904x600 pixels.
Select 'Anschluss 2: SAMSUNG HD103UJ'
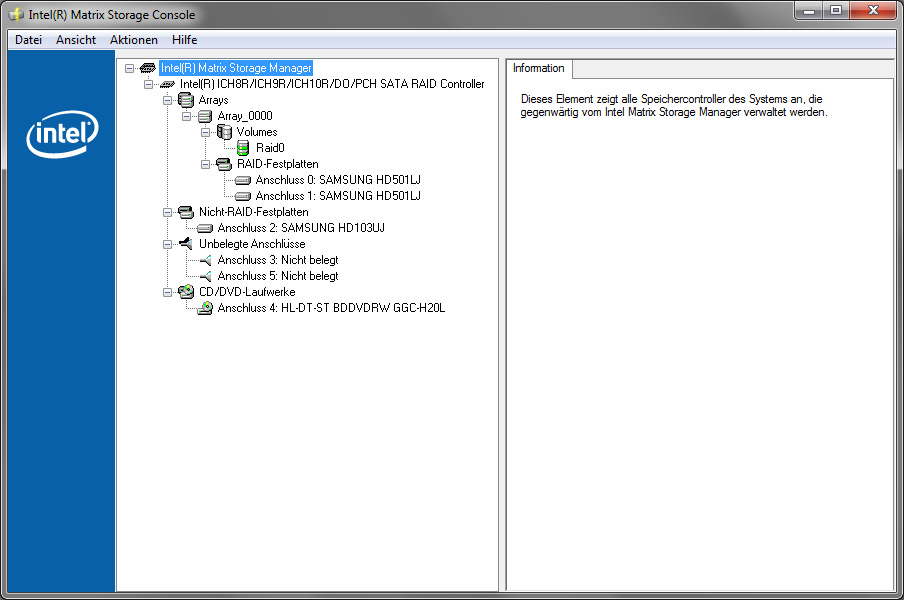click(x=301, y=228)
